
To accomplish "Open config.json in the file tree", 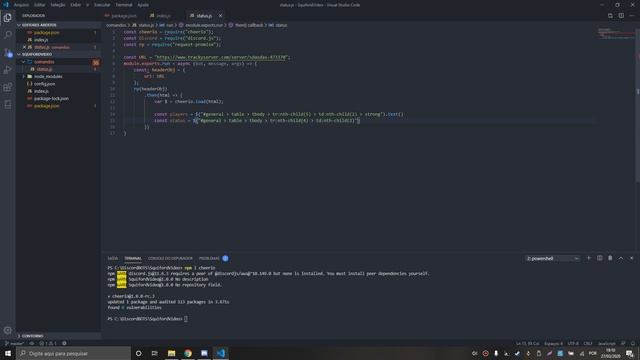I will click(44, 84).
